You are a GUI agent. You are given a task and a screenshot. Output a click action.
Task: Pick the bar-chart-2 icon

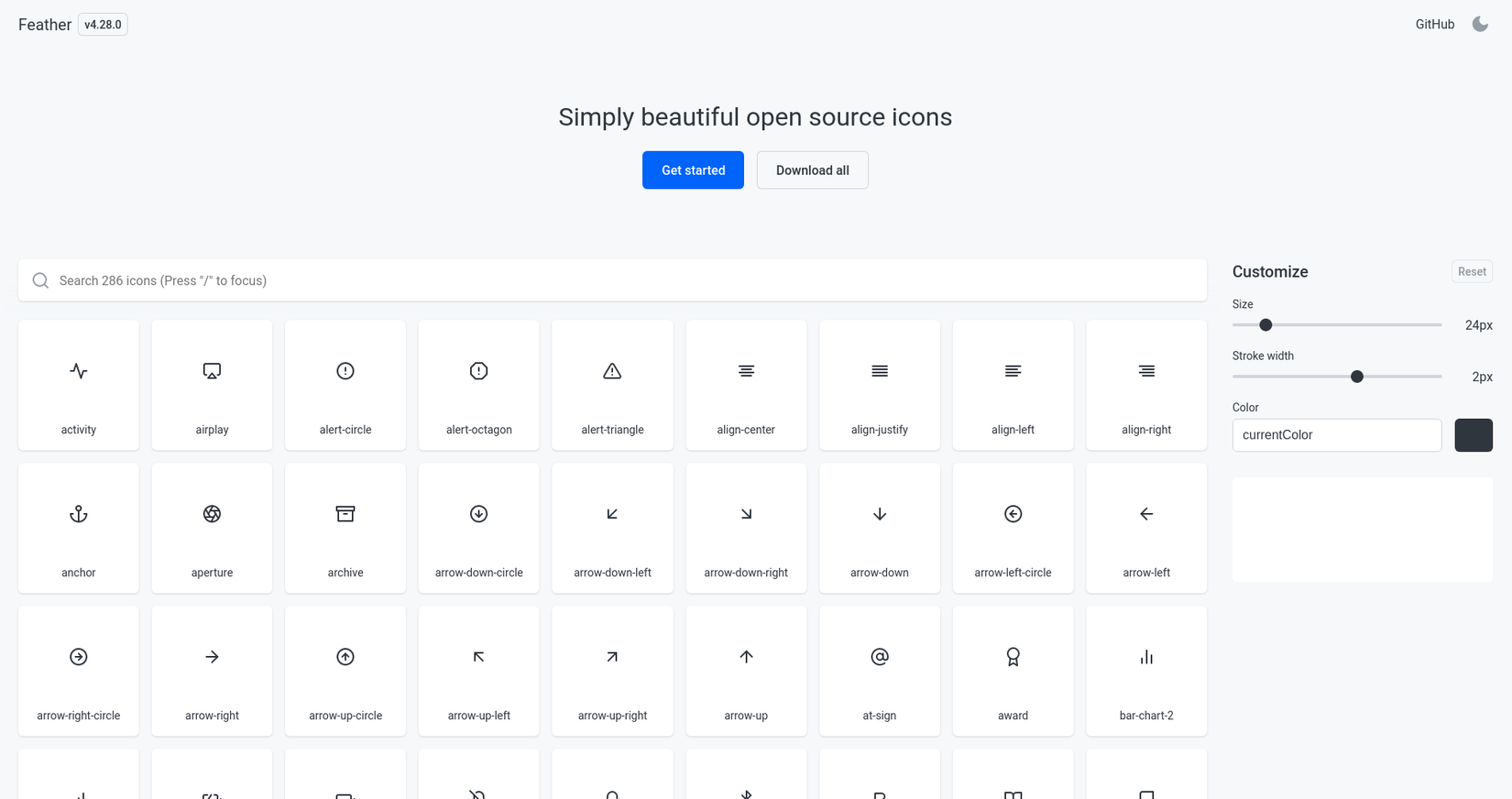[x=1146, y=671]
